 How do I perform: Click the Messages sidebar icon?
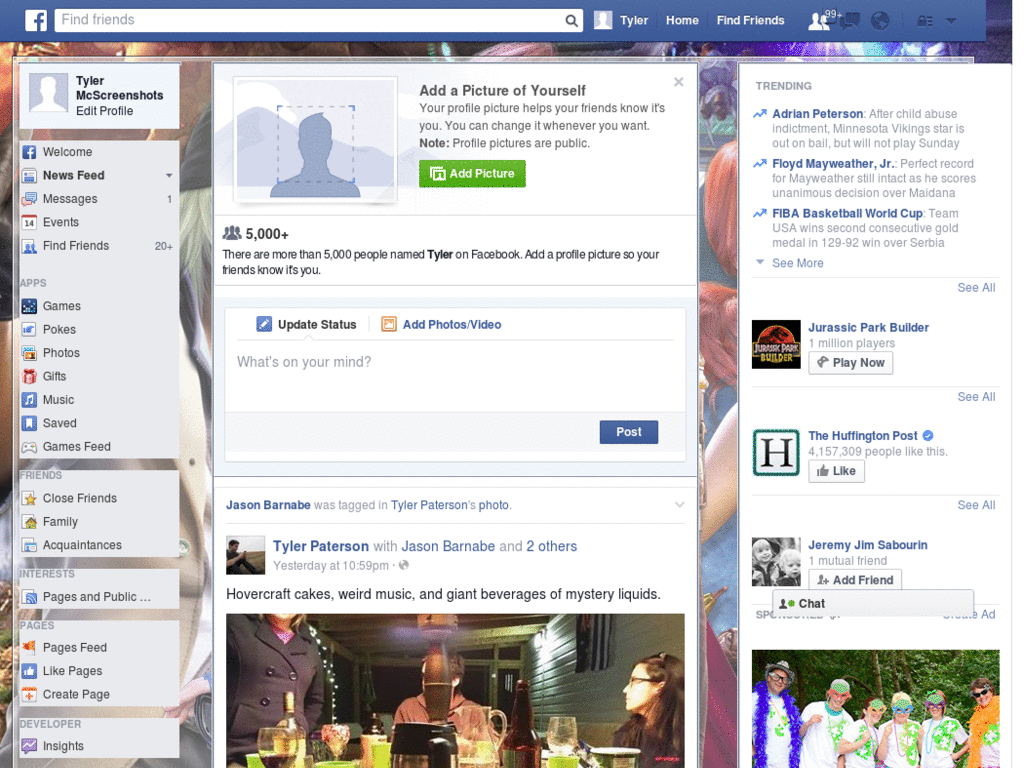point(29,199)
